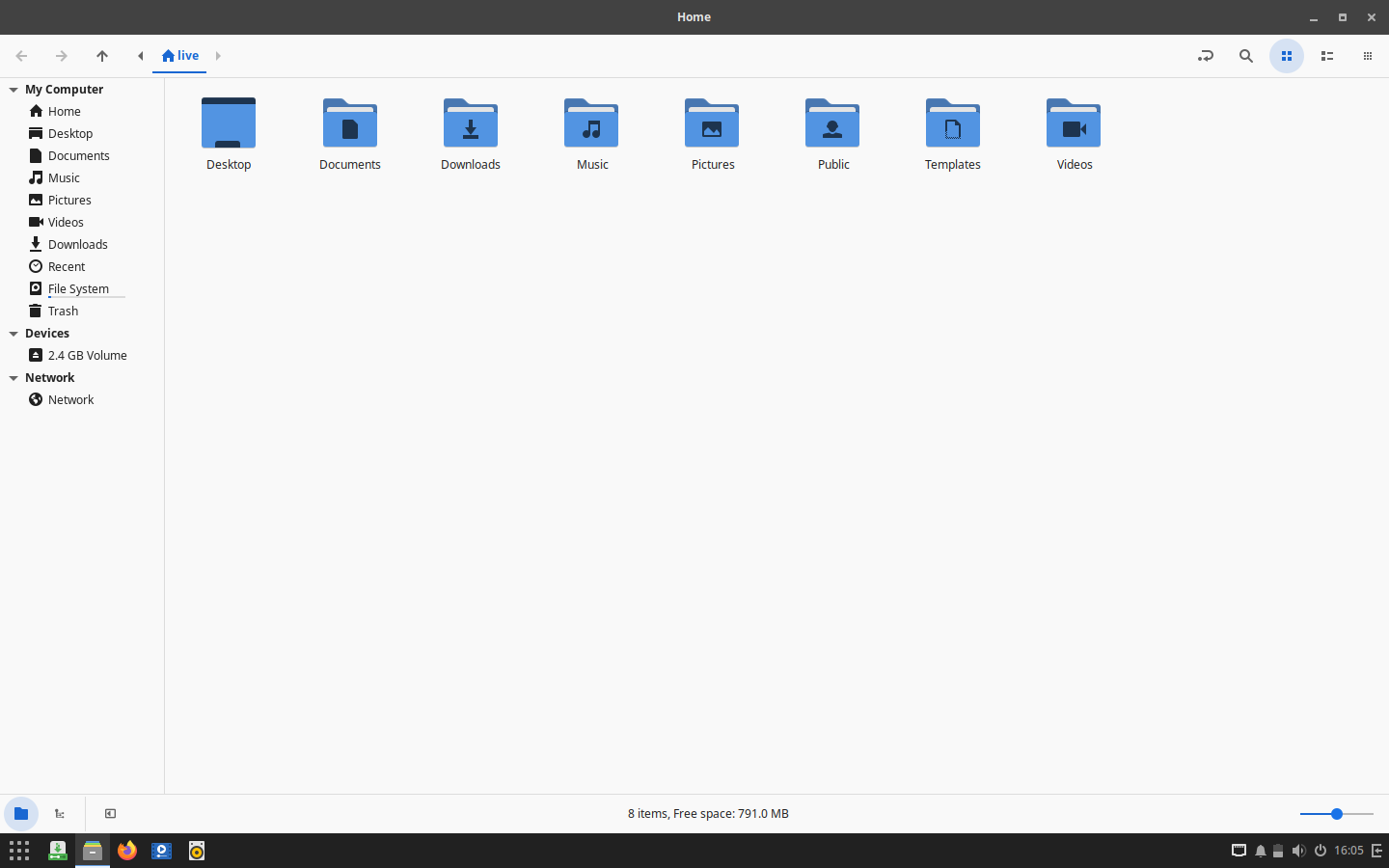The height and width of the screenshot is (868, 1389).
Task: Click the reload/recent icon in the toolbar
Action: point(1205,56)
